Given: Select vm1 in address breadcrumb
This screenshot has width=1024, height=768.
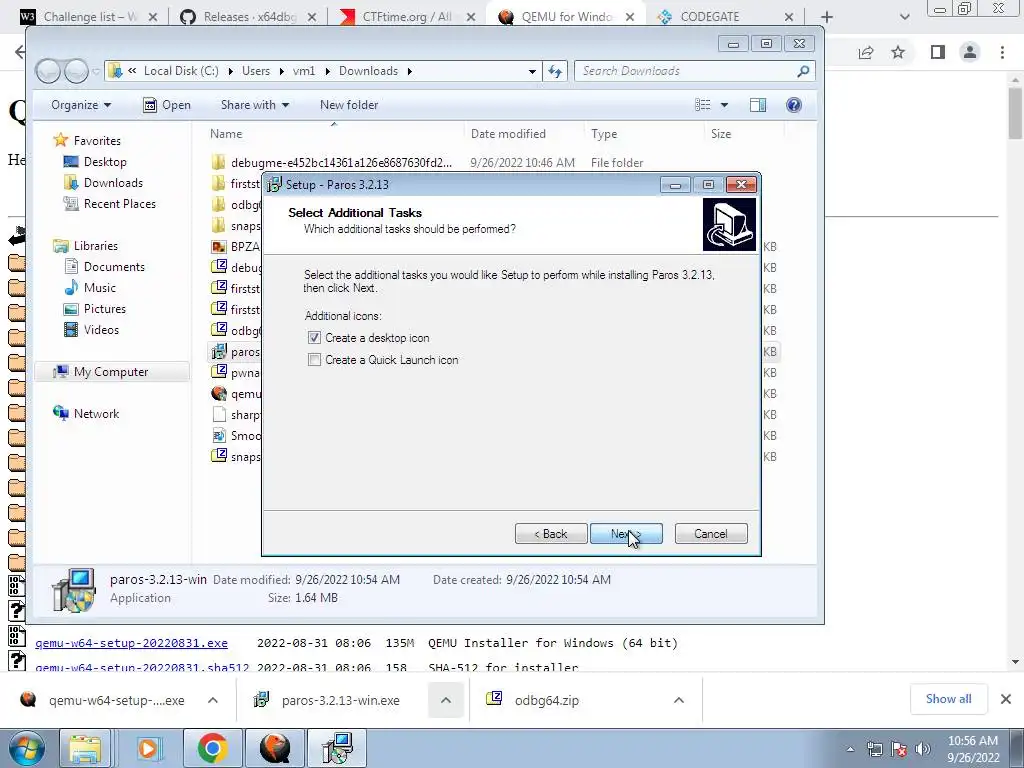Looking at the screenshot, I should click(x=304, y=71).
